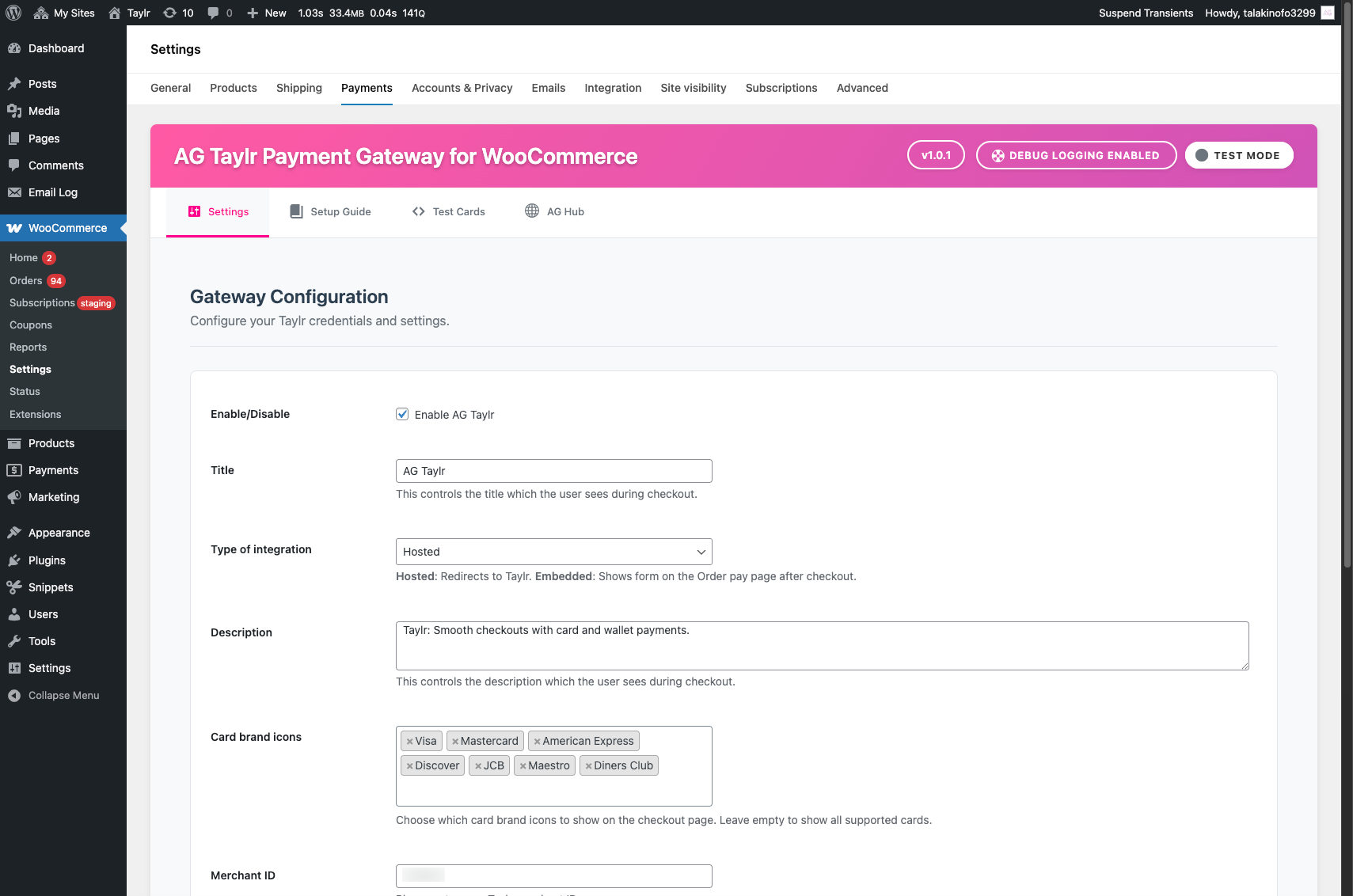Remove the Visa card brand tag
Image resolution: width=1353 pixels, height=896 pixels.
pyautogui.click(x=409, y=742)
